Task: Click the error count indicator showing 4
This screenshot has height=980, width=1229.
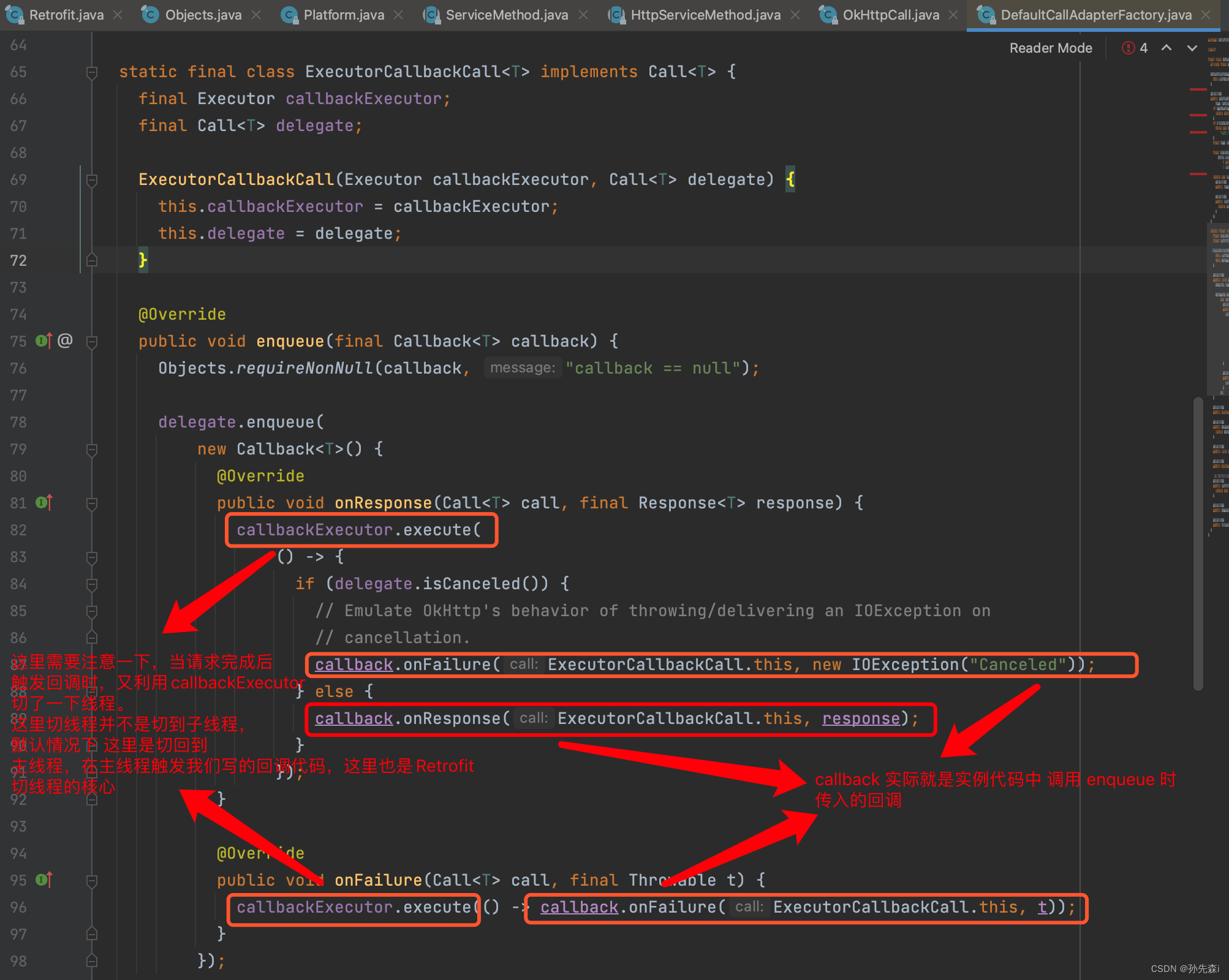Action: pyautogui.click(x=1135, y=48)
